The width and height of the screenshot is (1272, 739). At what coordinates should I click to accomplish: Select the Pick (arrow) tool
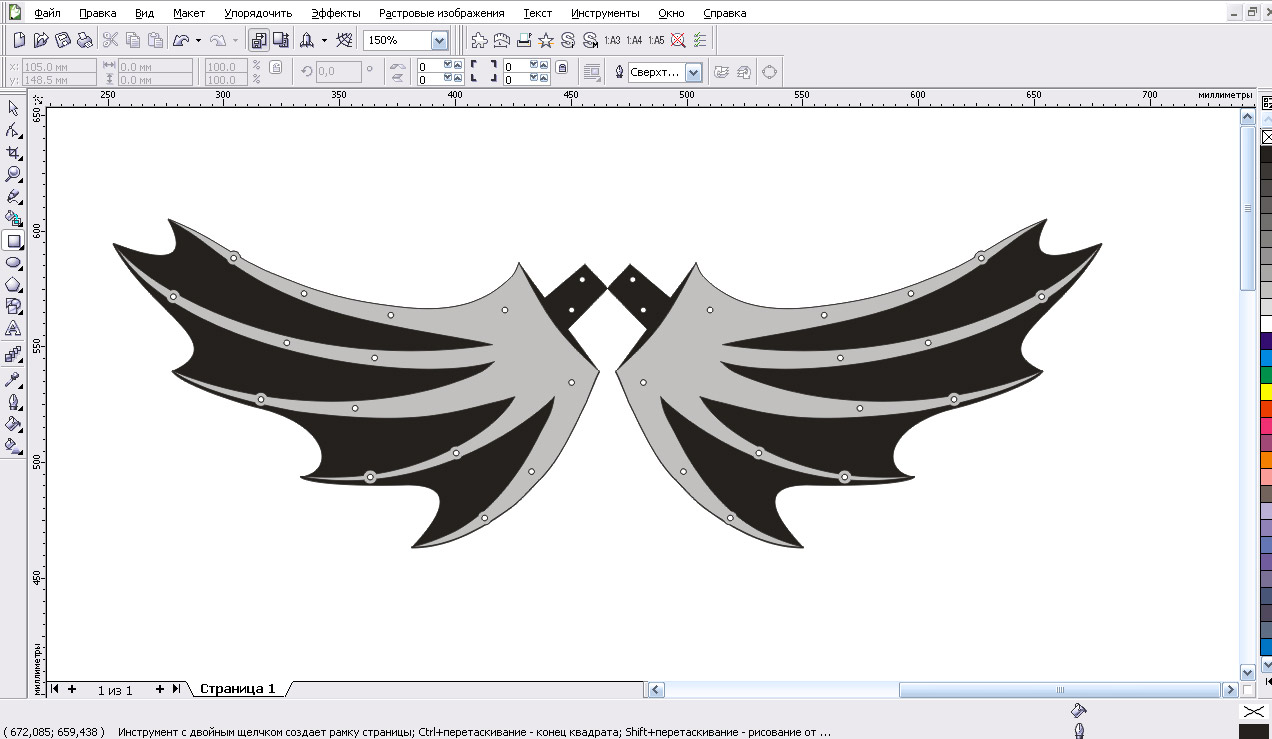14,108
